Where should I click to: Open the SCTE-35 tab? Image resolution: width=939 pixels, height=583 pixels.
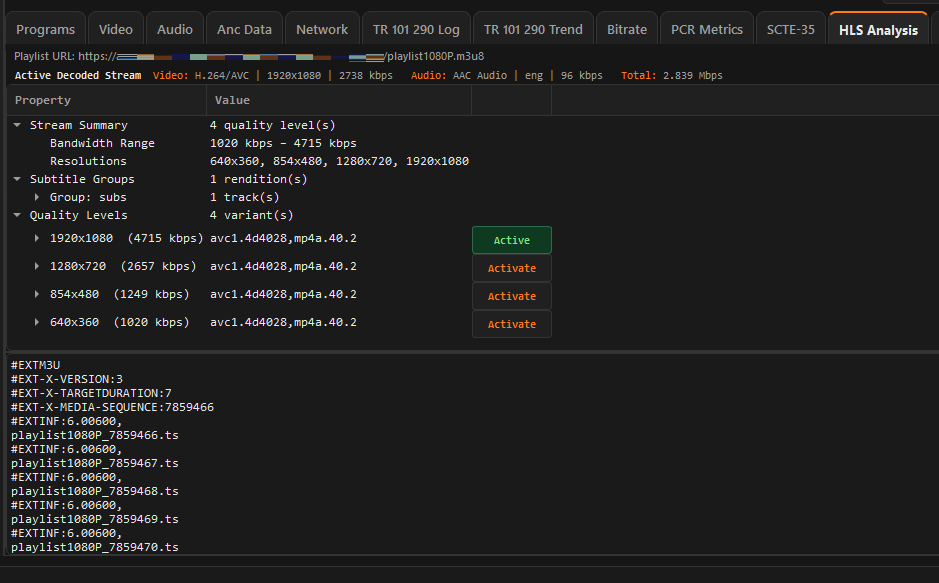tap(790, 29)
